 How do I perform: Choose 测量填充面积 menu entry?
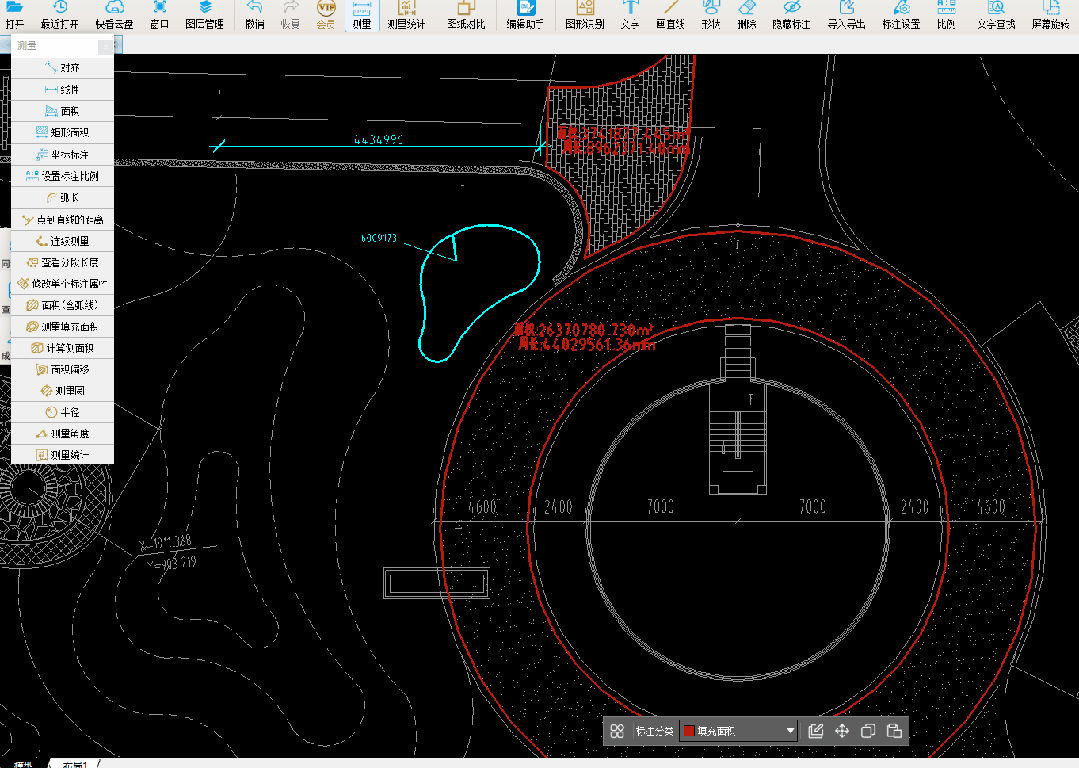pos(63,326)
